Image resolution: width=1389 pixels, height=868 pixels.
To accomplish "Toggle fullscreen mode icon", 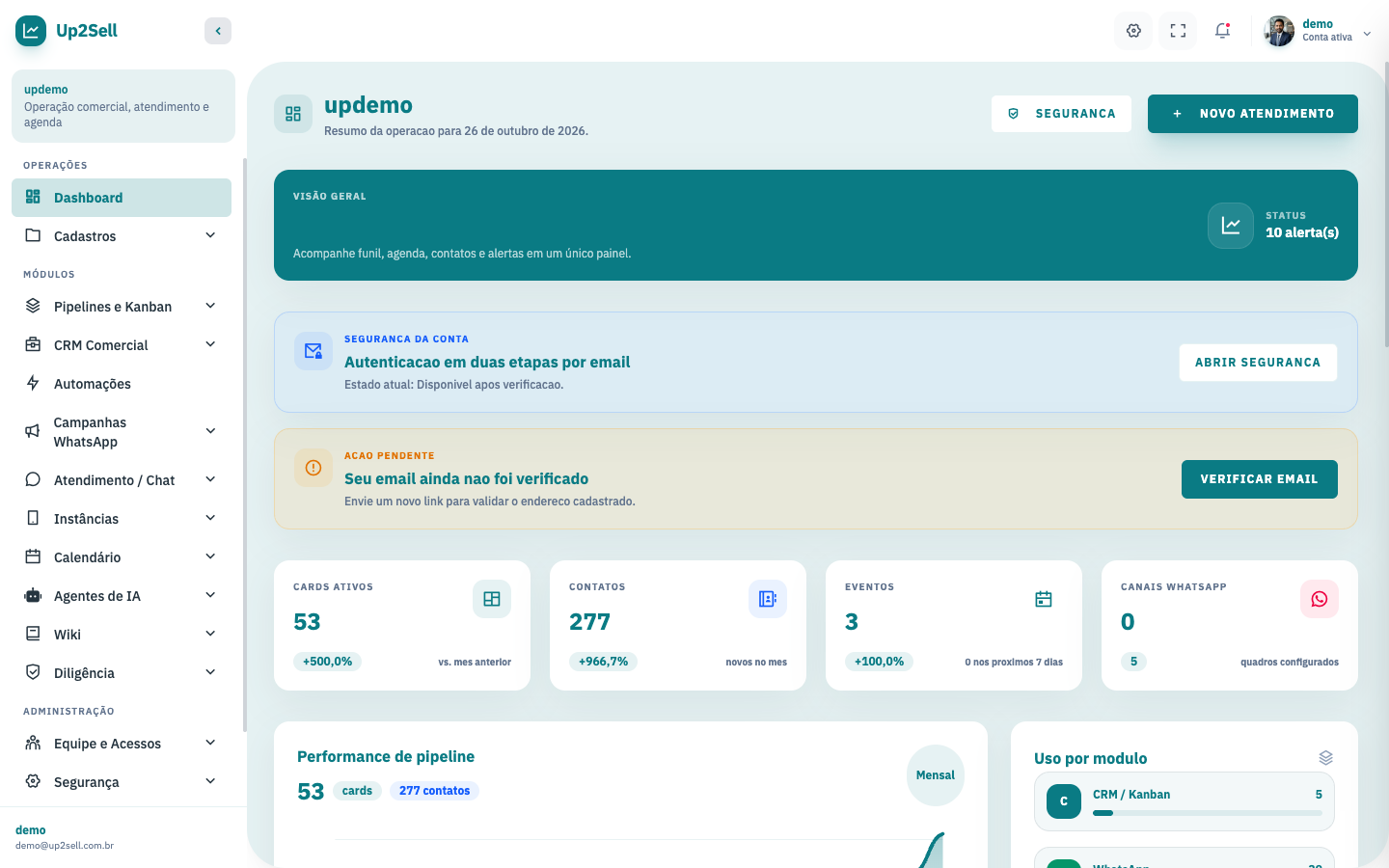I will click(x=1178, y=31).
